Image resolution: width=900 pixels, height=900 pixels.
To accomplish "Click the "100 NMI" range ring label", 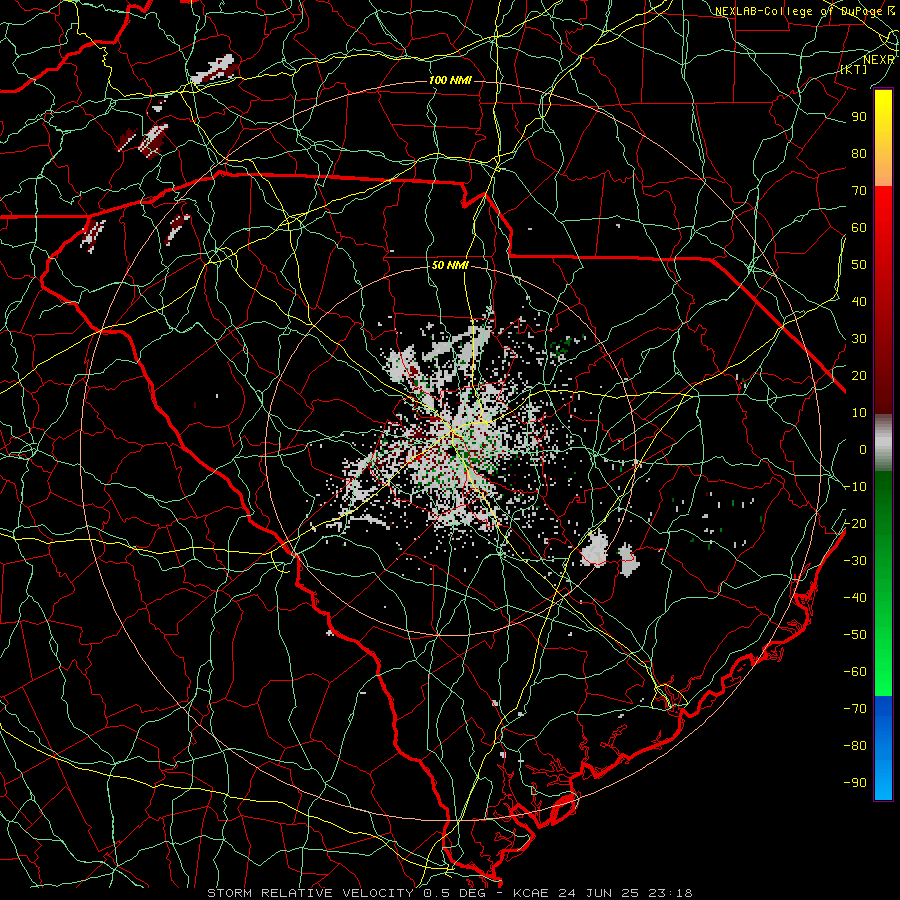I will pos(450,80).
